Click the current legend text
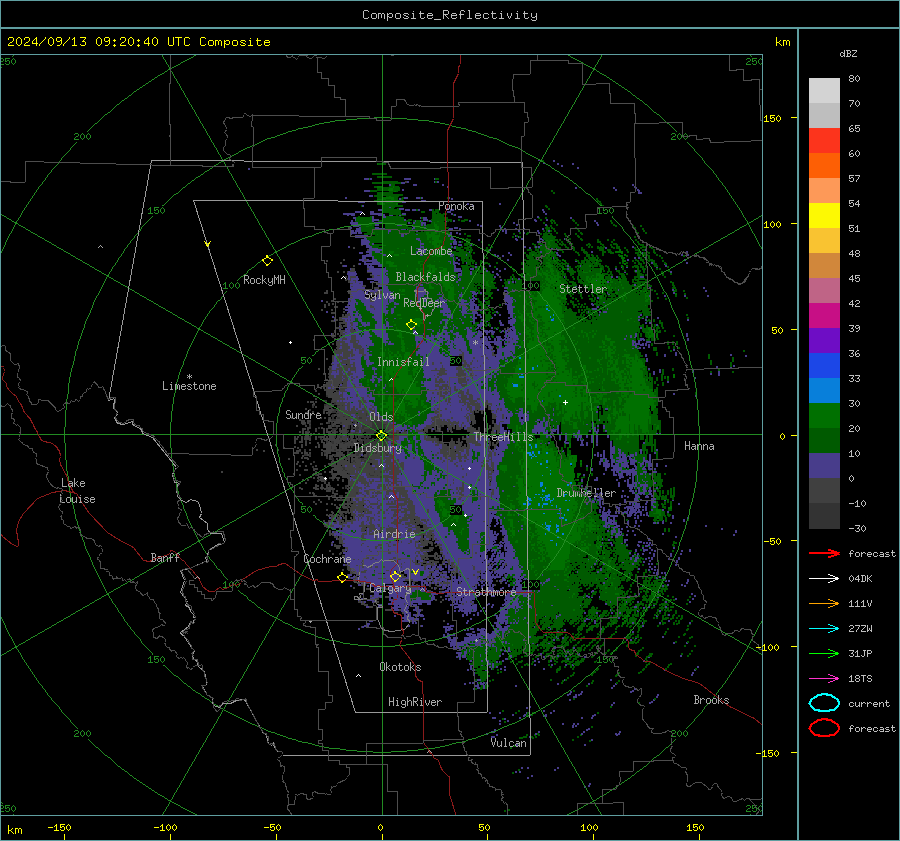 coord(869,703)
